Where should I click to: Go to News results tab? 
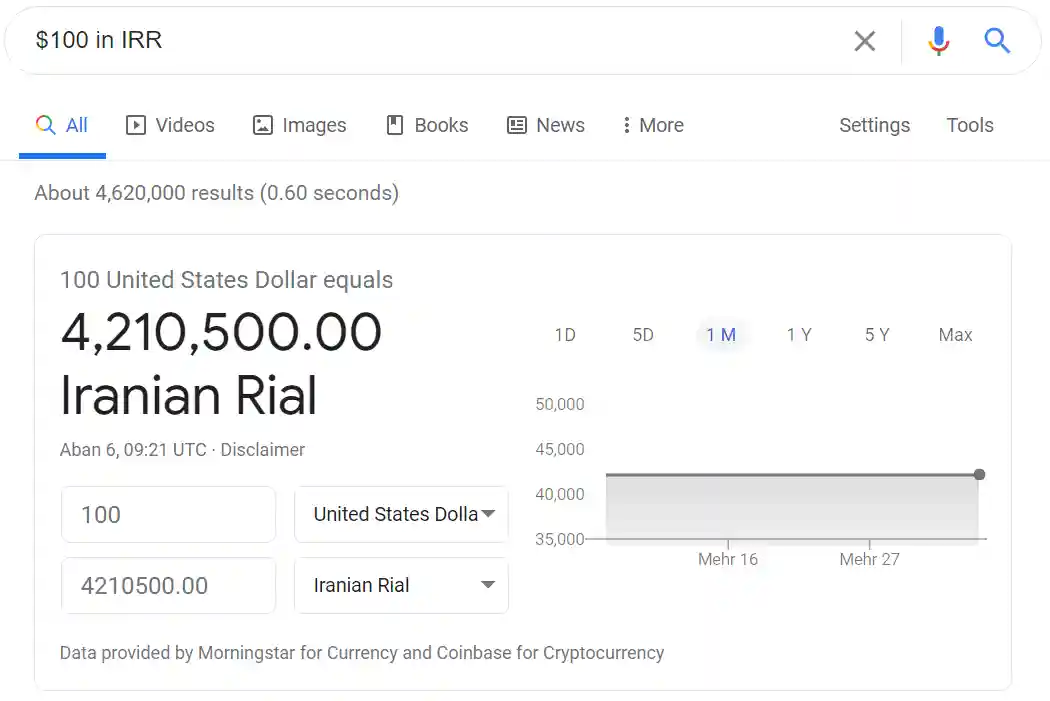tap(546, 125)
